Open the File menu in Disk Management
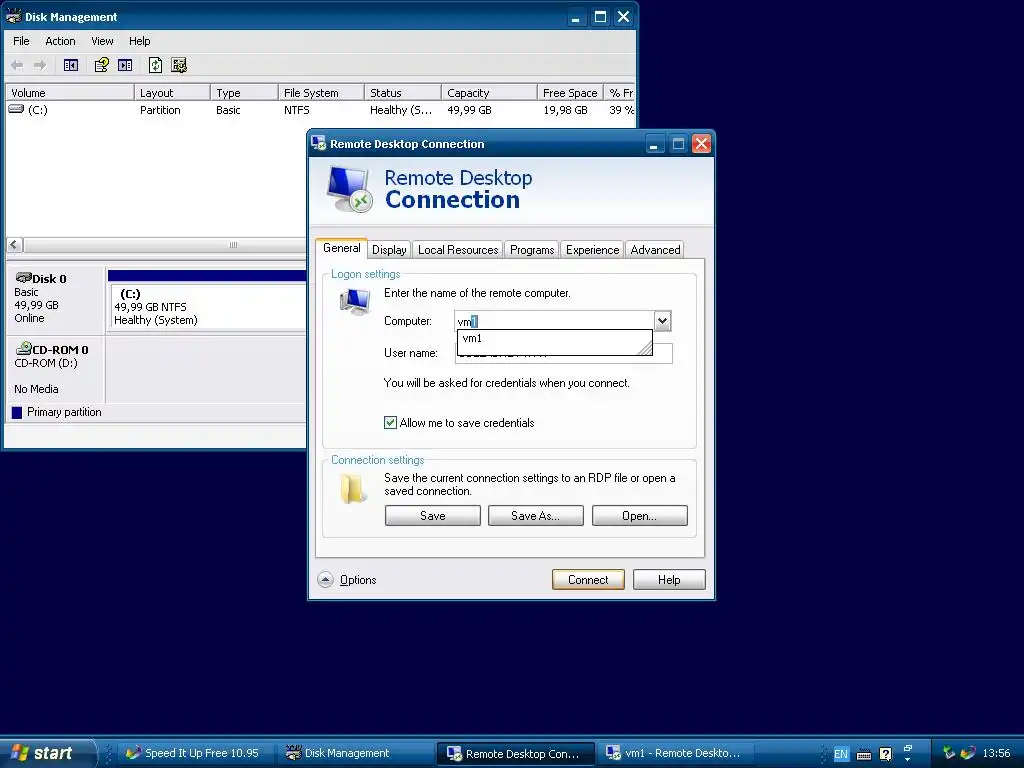The width and height of the screenshot is (1024, 768). pos(21,40)
